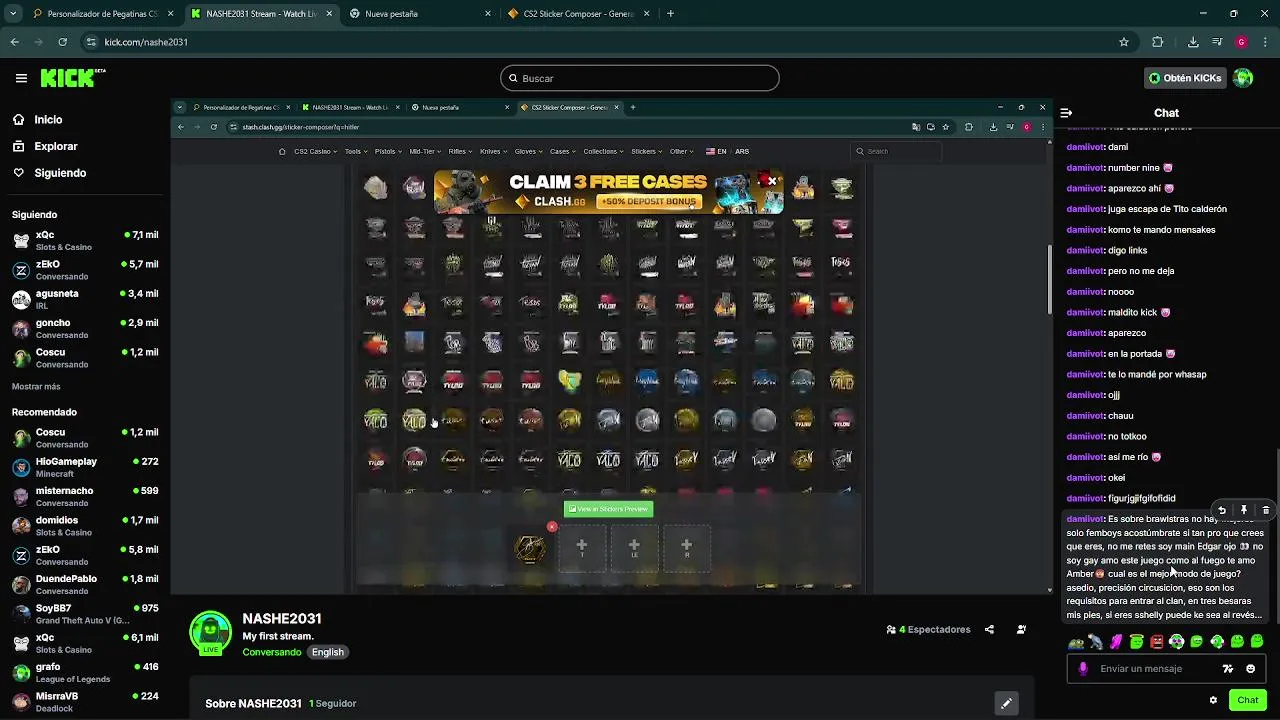Open Pistols dropdown in streamed site
The height and width of the screenshot is (720, 1280).
click(388, 151)
